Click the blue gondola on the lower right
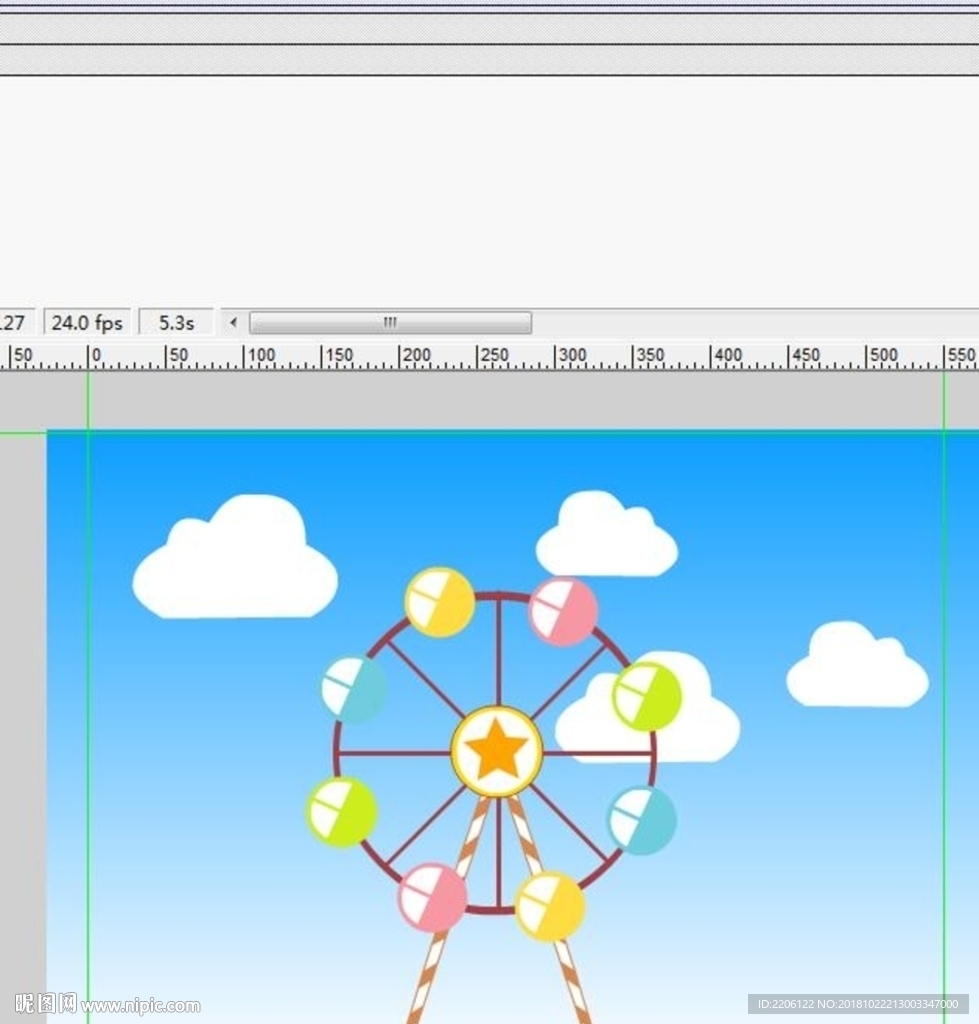Screen dimensions: 979x1024 click(x=642, y=820)
